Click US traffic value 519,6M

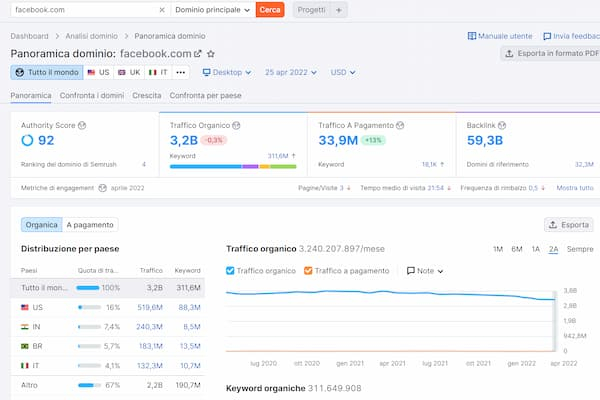tap(150, 307)
